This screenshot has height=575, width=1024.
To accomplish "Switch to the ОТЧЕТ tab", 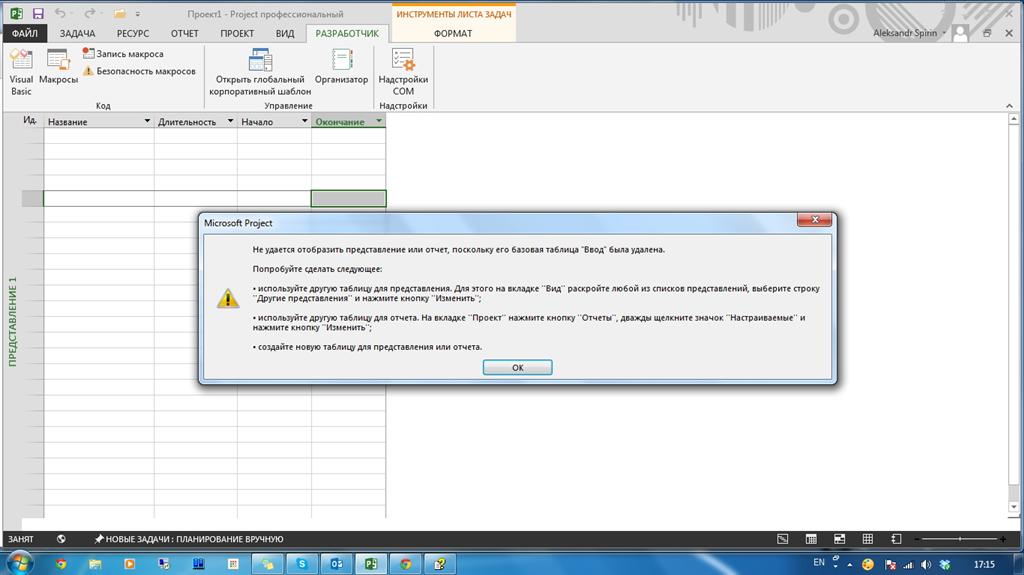I will 185,33.
